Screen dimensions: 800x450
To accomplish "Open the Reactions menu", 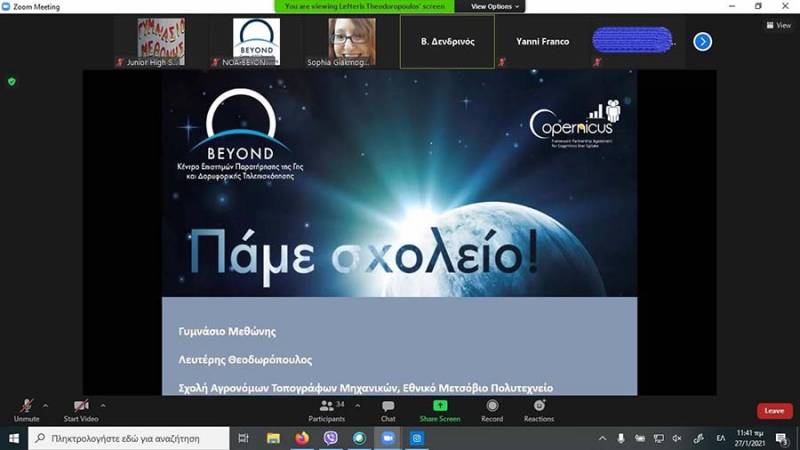I will (x=539, y=408).
